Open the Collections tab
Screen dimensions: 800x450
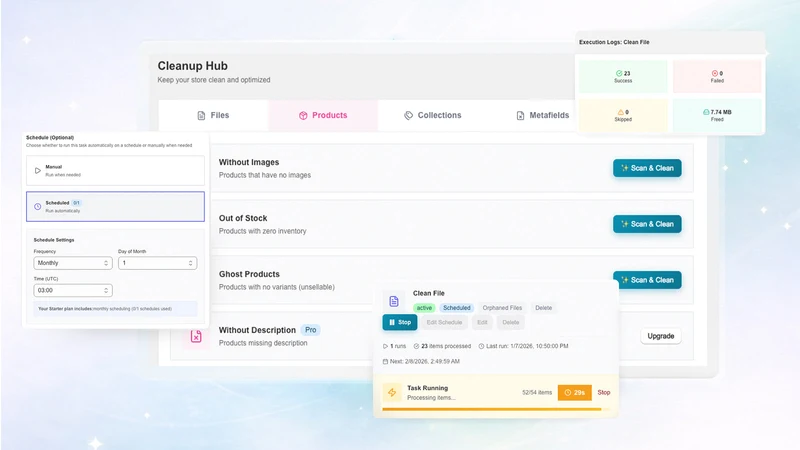433,115
